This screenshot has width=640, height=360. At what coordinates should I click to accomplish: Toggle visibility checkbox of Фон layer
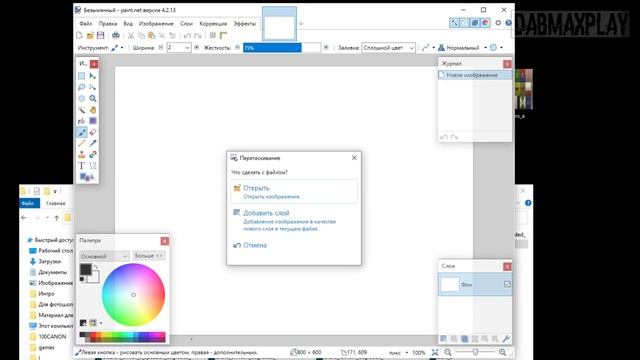(507, 284)
